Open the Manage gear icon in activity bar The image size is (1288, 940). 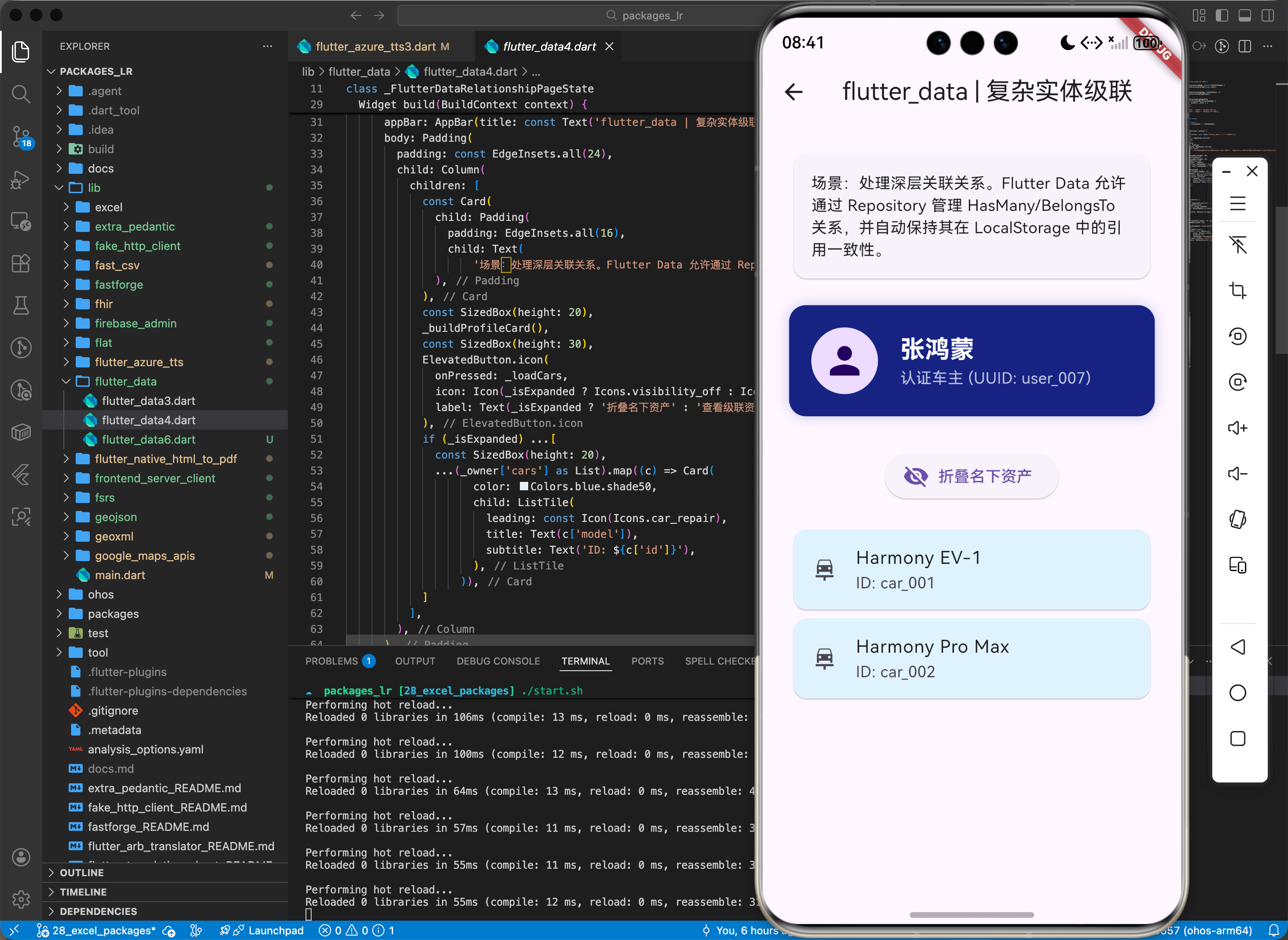[21, 899]
